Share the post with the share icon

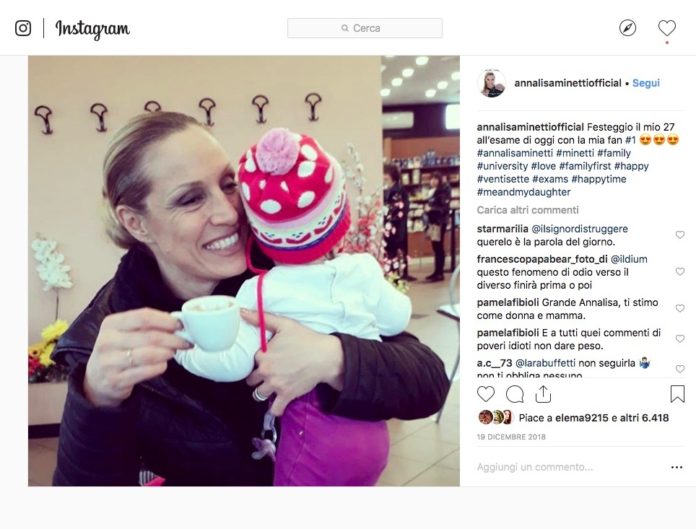click(x=543, y=394)
